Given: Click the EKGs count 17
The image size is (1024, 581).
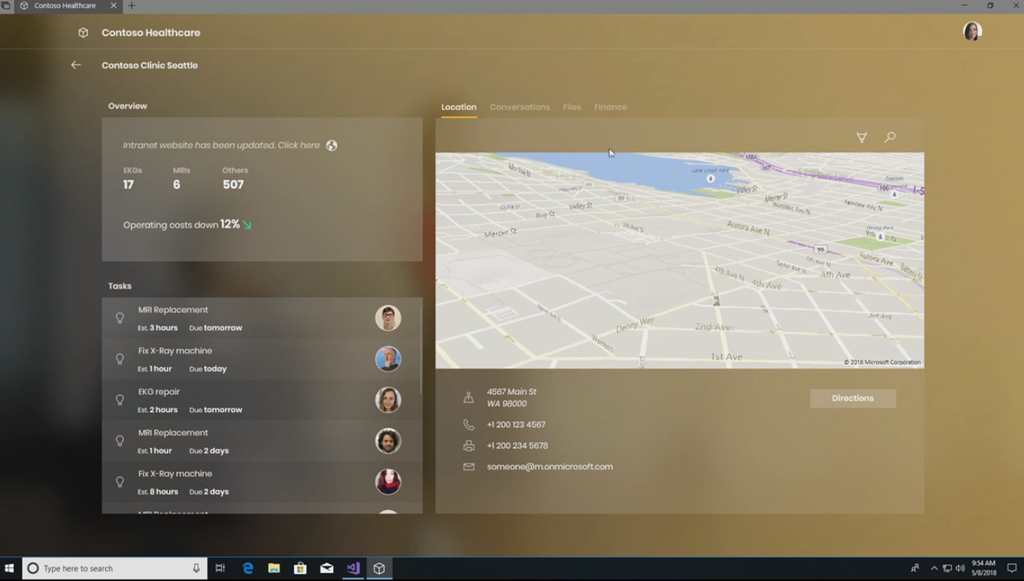Looking at the screenshot, I should pyautogui.click(x=128, y=185).
